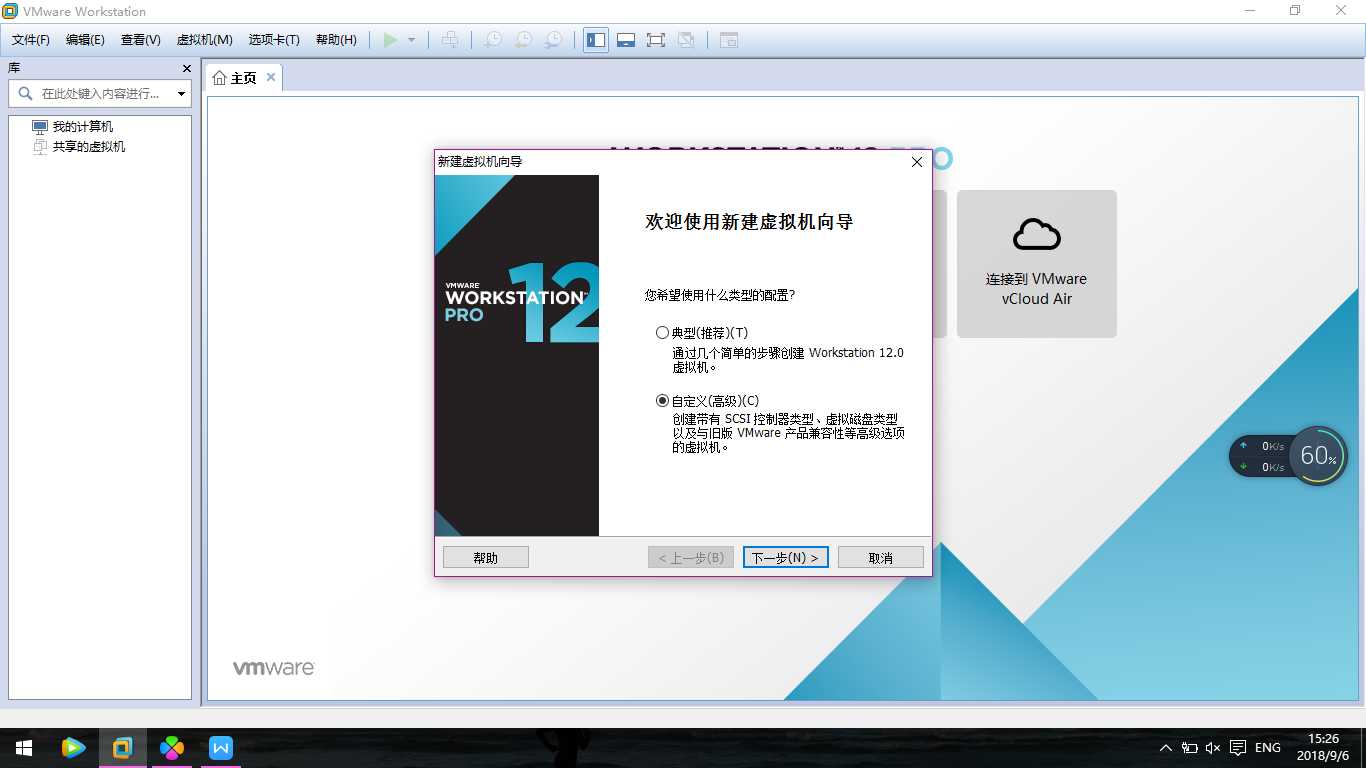Open the WPS Writer taskbar icon

click(x=221, y=748)
